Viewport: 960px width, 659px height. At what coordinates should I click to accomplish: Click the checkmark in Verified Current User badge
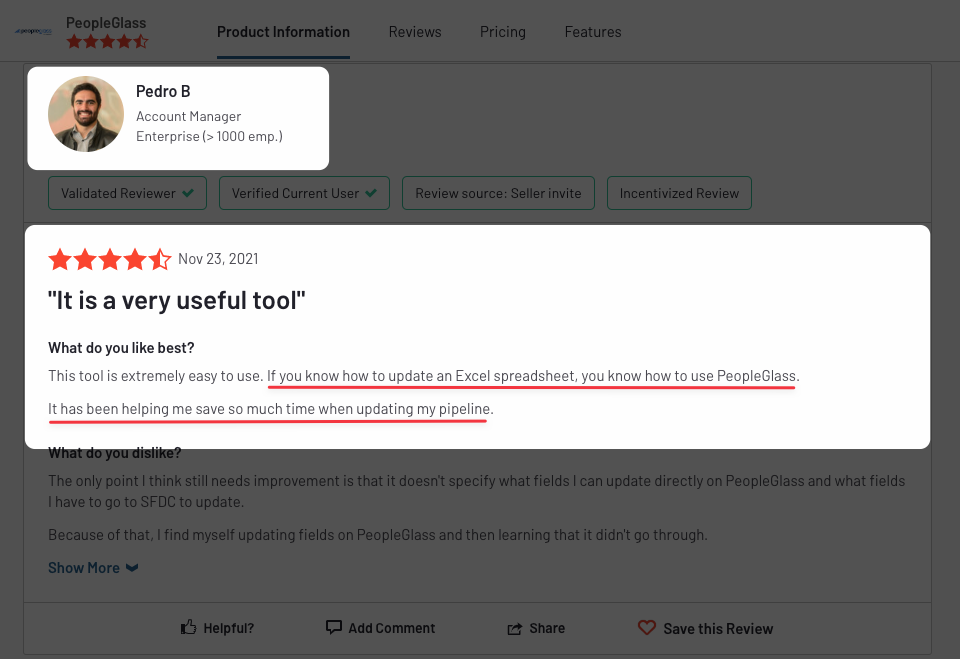tap(371, 193)
